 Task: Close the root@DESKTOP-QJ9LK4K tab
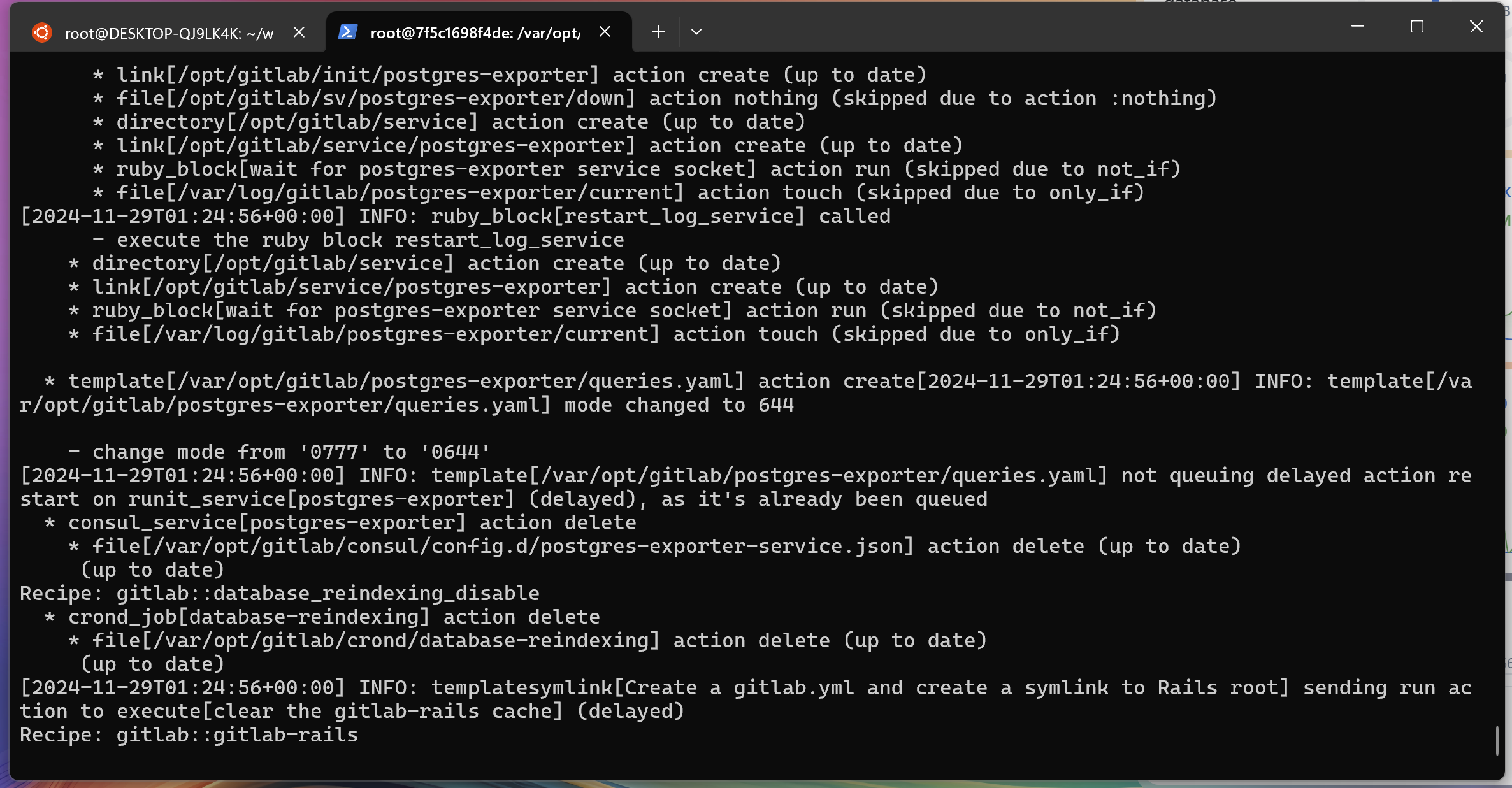click(299, 32)
